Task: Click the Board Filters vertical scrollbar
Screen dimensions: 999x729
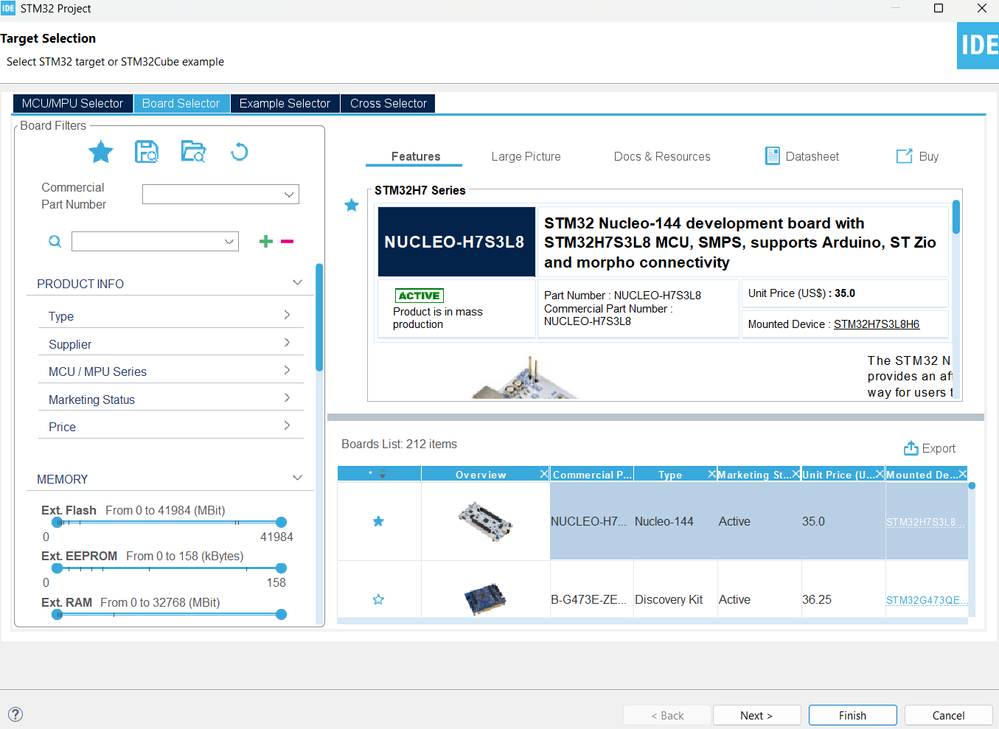Action: 319,317
